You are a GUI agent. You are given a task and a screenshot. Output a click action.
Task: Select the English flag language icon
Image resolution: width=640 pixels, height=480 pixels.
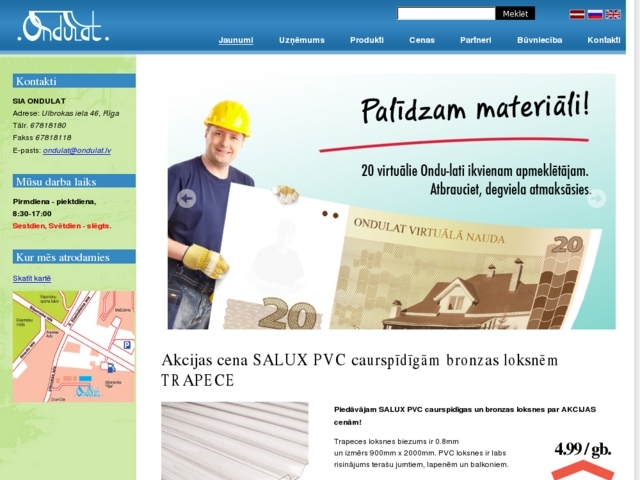[x=613, y=14]
